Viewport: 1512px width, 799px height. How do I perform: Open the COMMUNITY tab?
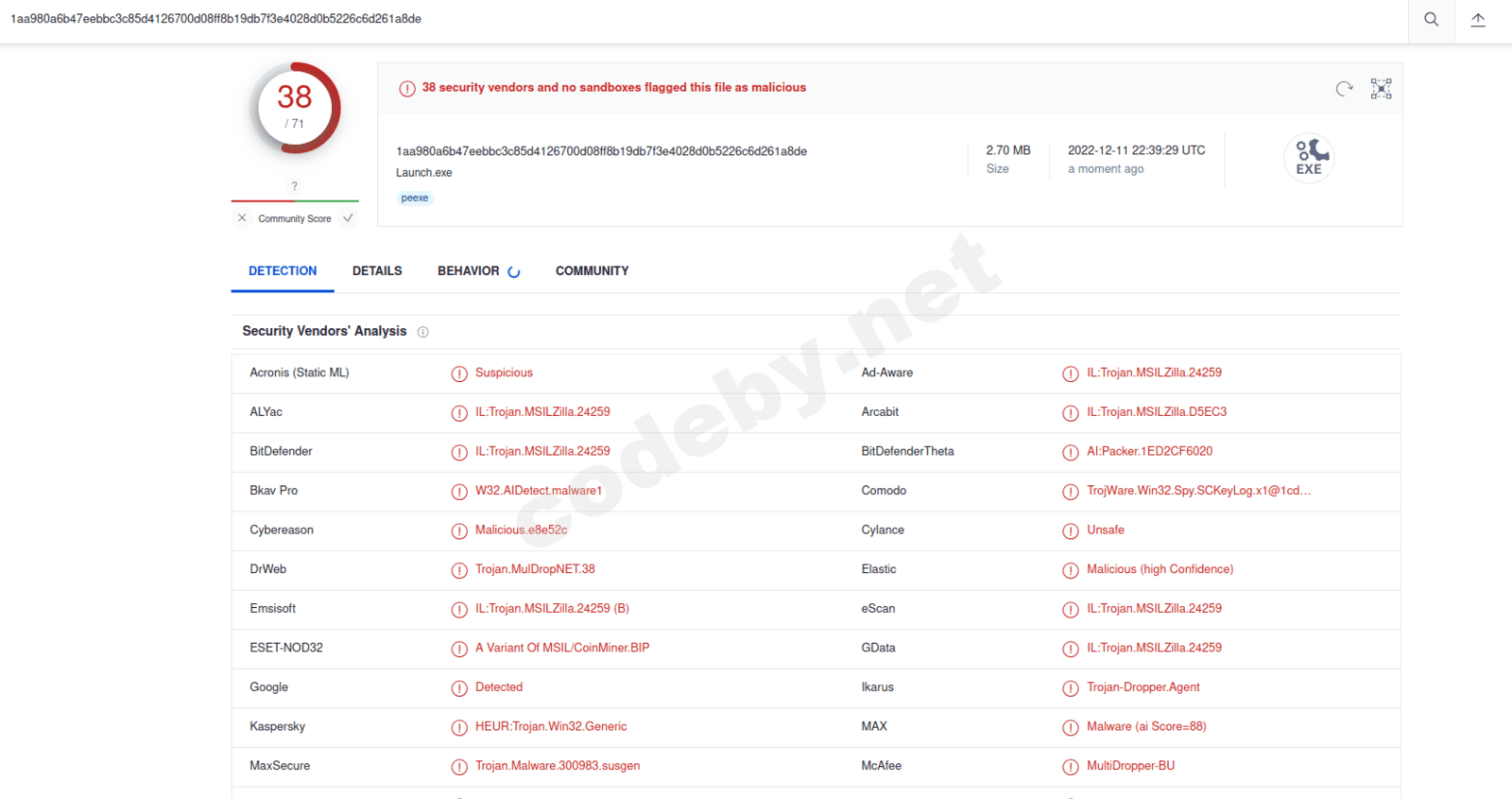pos(593,270)
